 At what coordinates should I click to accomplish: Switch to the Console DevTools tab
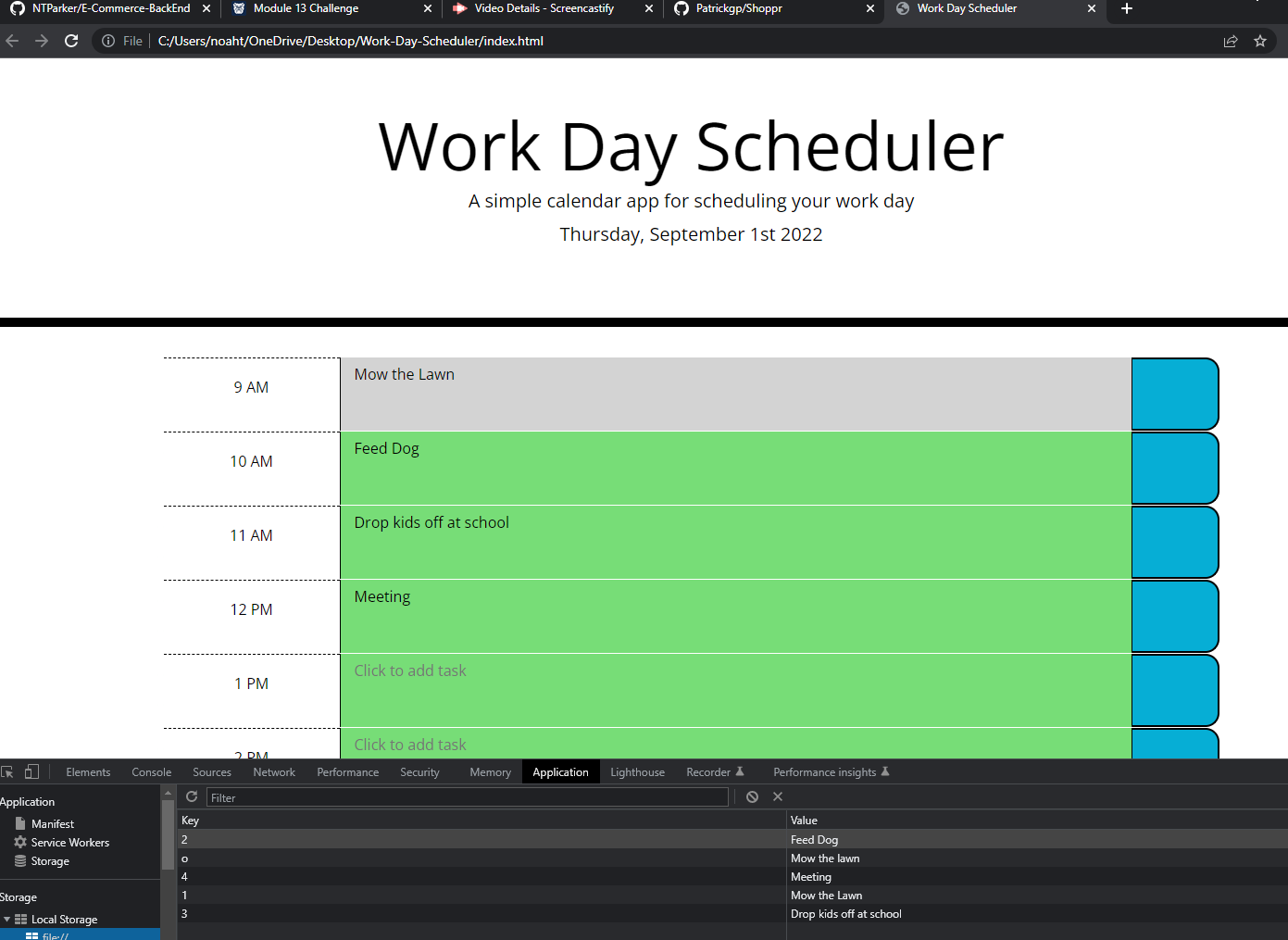click(x=152, y=771)
